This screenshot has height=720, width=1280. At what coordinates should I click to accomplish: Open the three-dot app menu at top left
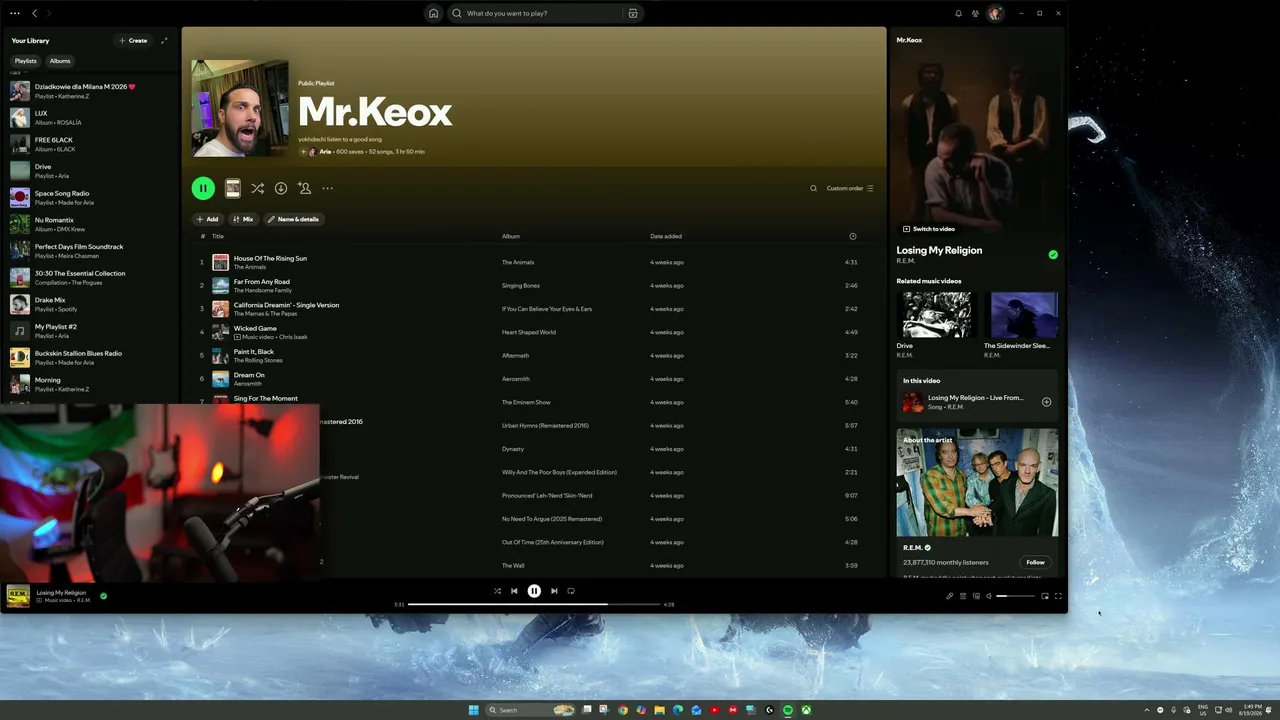click(14, 13)
